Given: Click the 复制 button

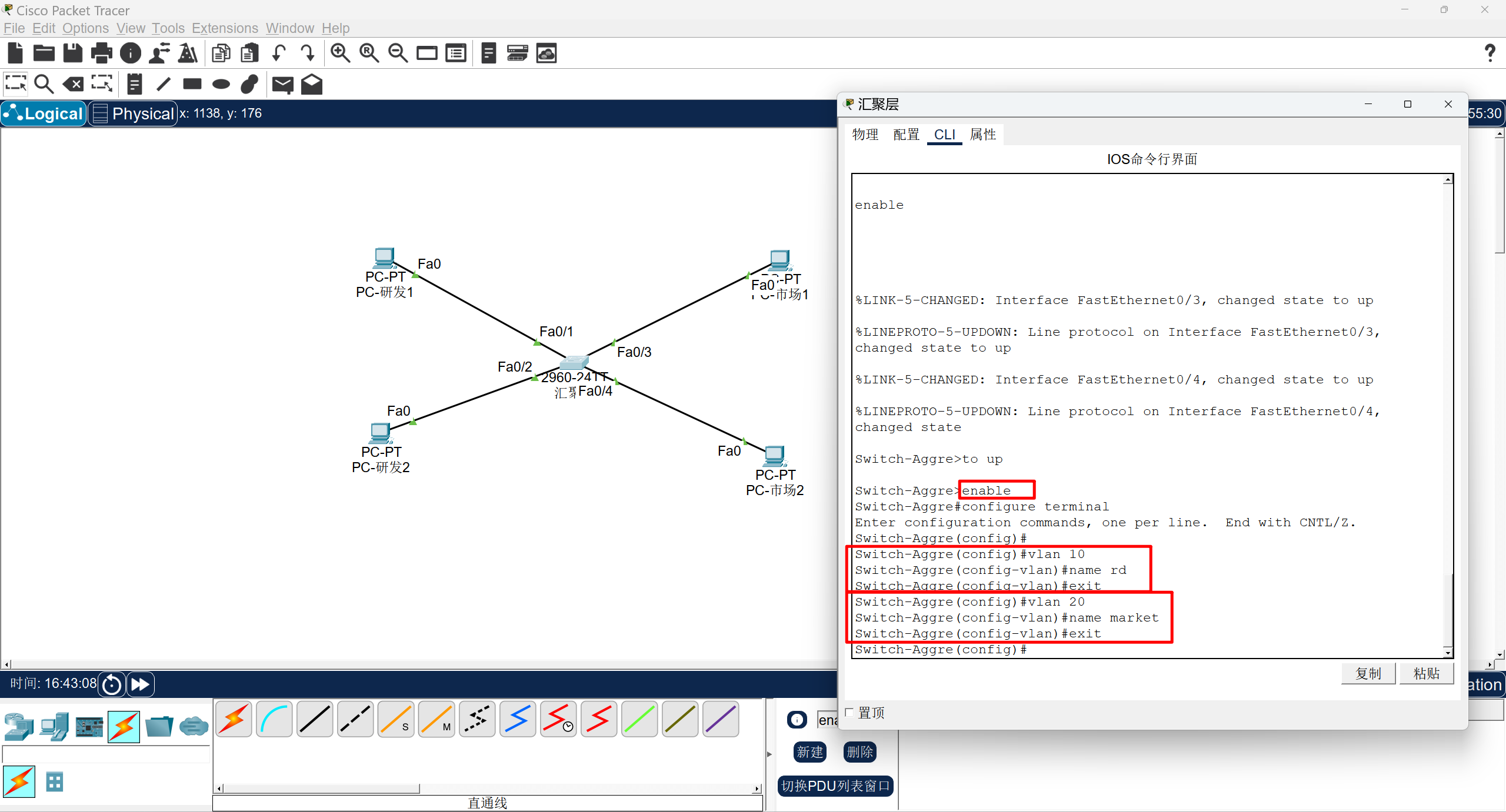Looking at the screenshot, I should point(1368,673).
